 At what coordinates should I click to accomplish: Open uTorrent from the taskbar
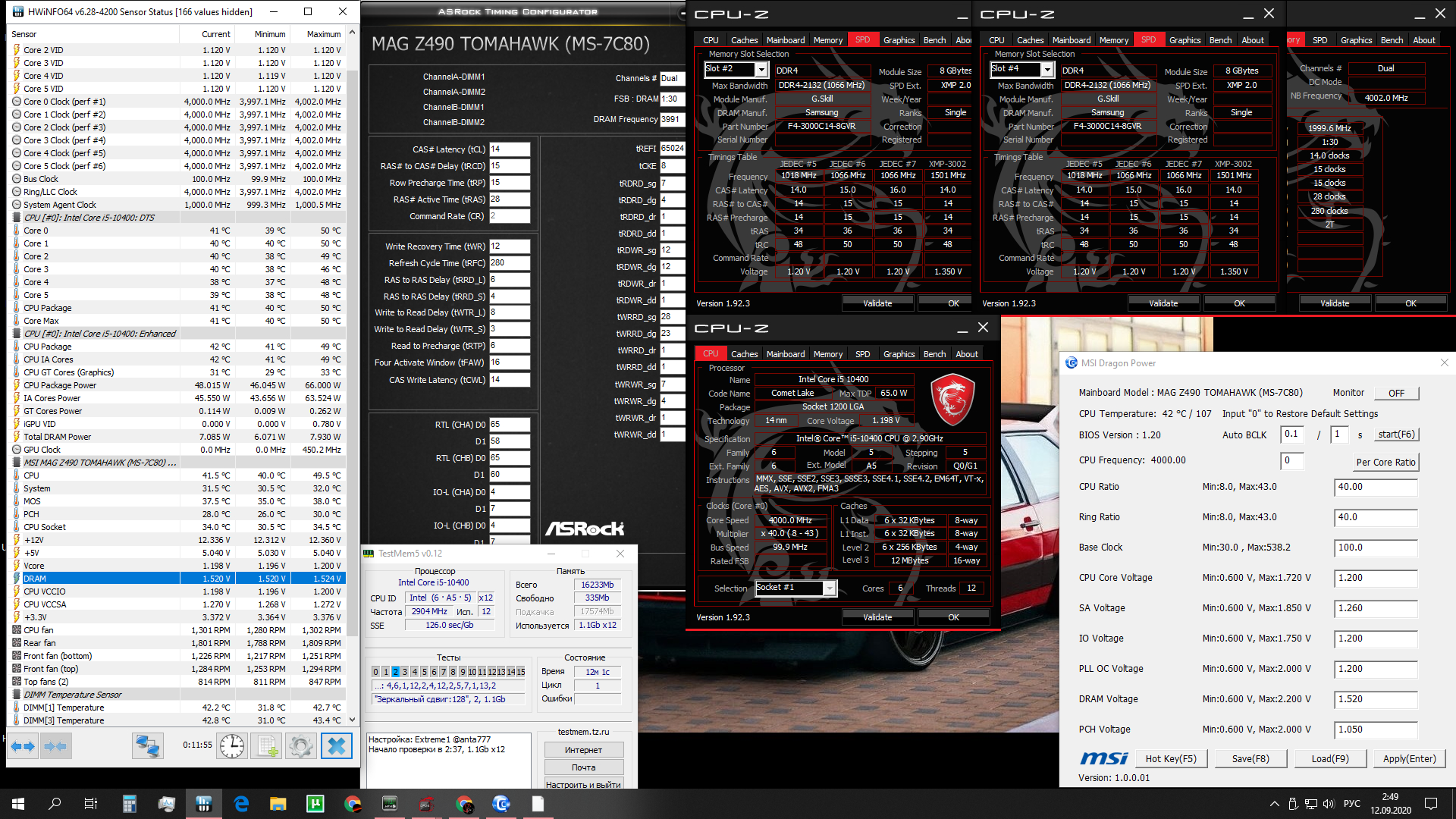315,804
